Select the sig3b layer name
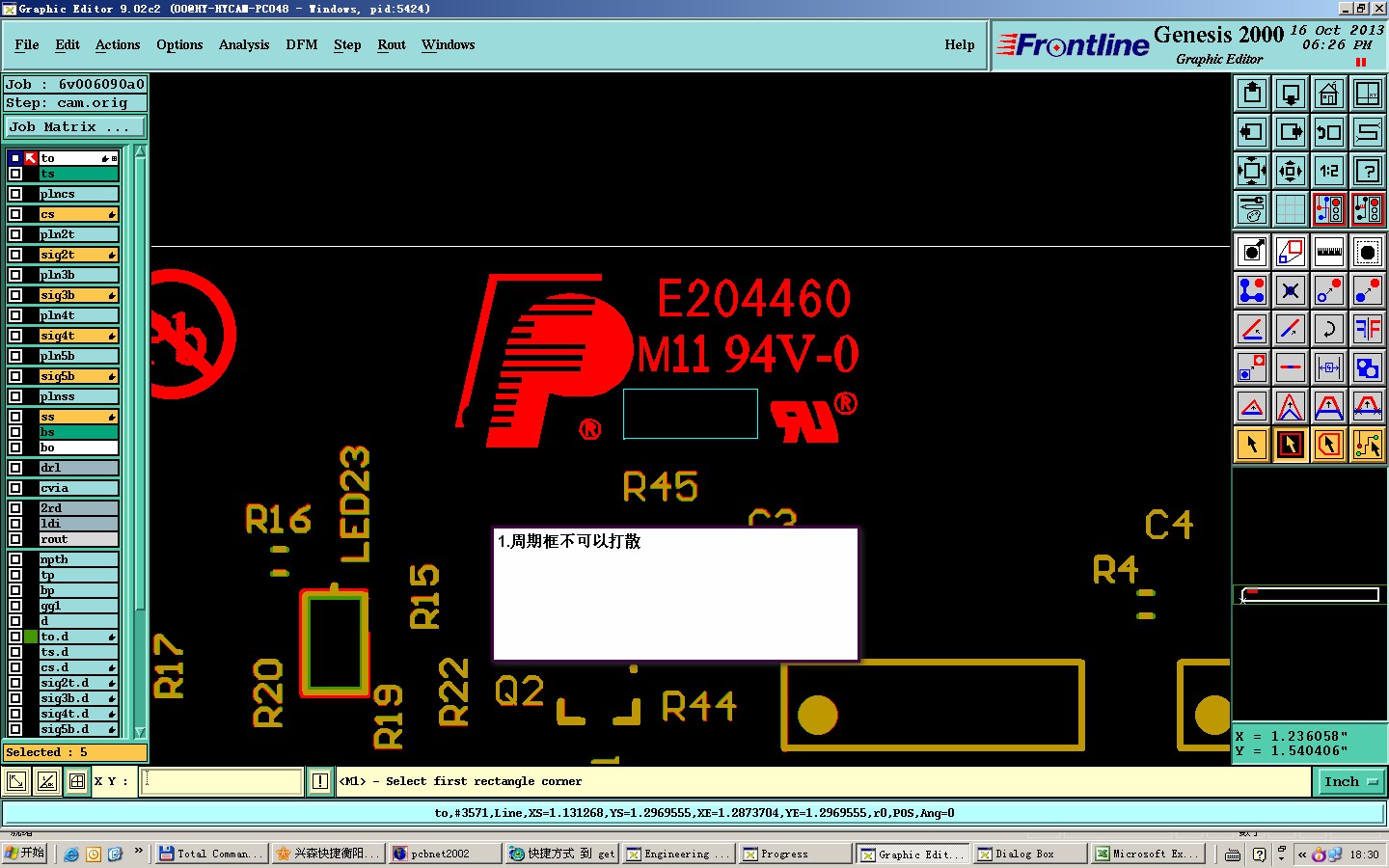Screen dimensions: 1389x868 [78, 295]
